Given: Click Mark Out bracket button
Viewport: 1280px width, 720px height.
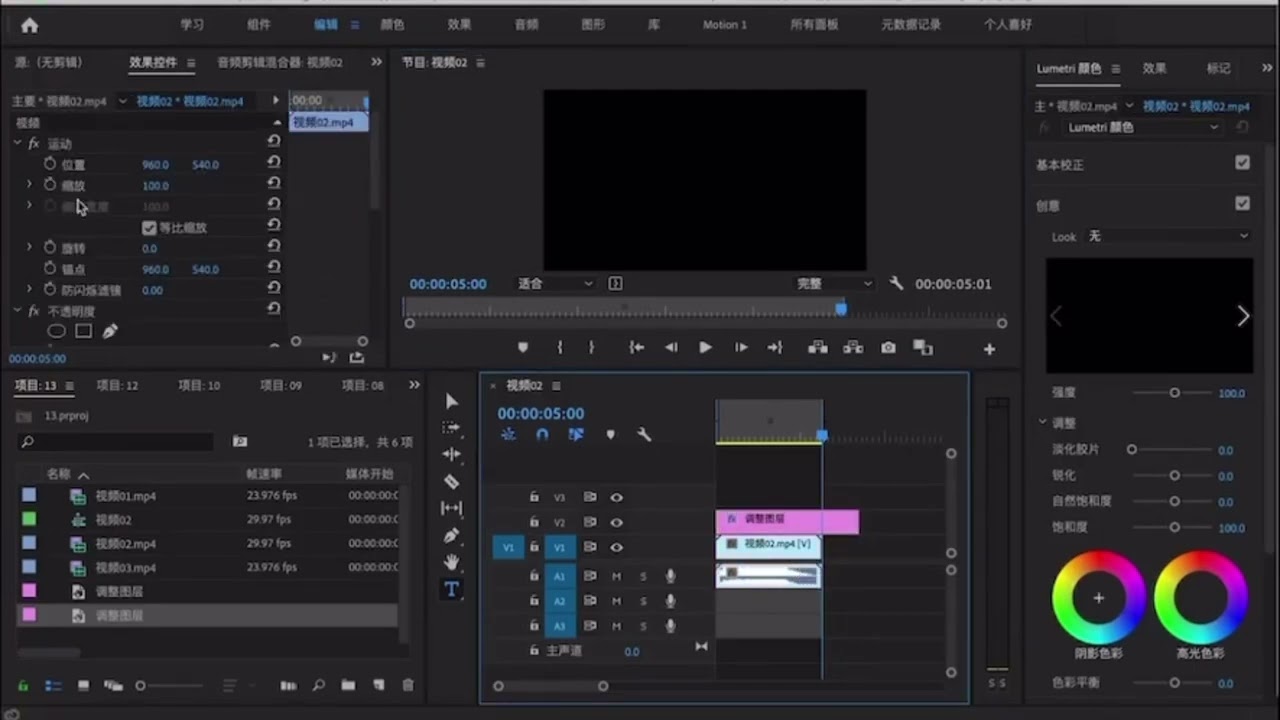Looking at the screenshot, I should click(592, 347).
